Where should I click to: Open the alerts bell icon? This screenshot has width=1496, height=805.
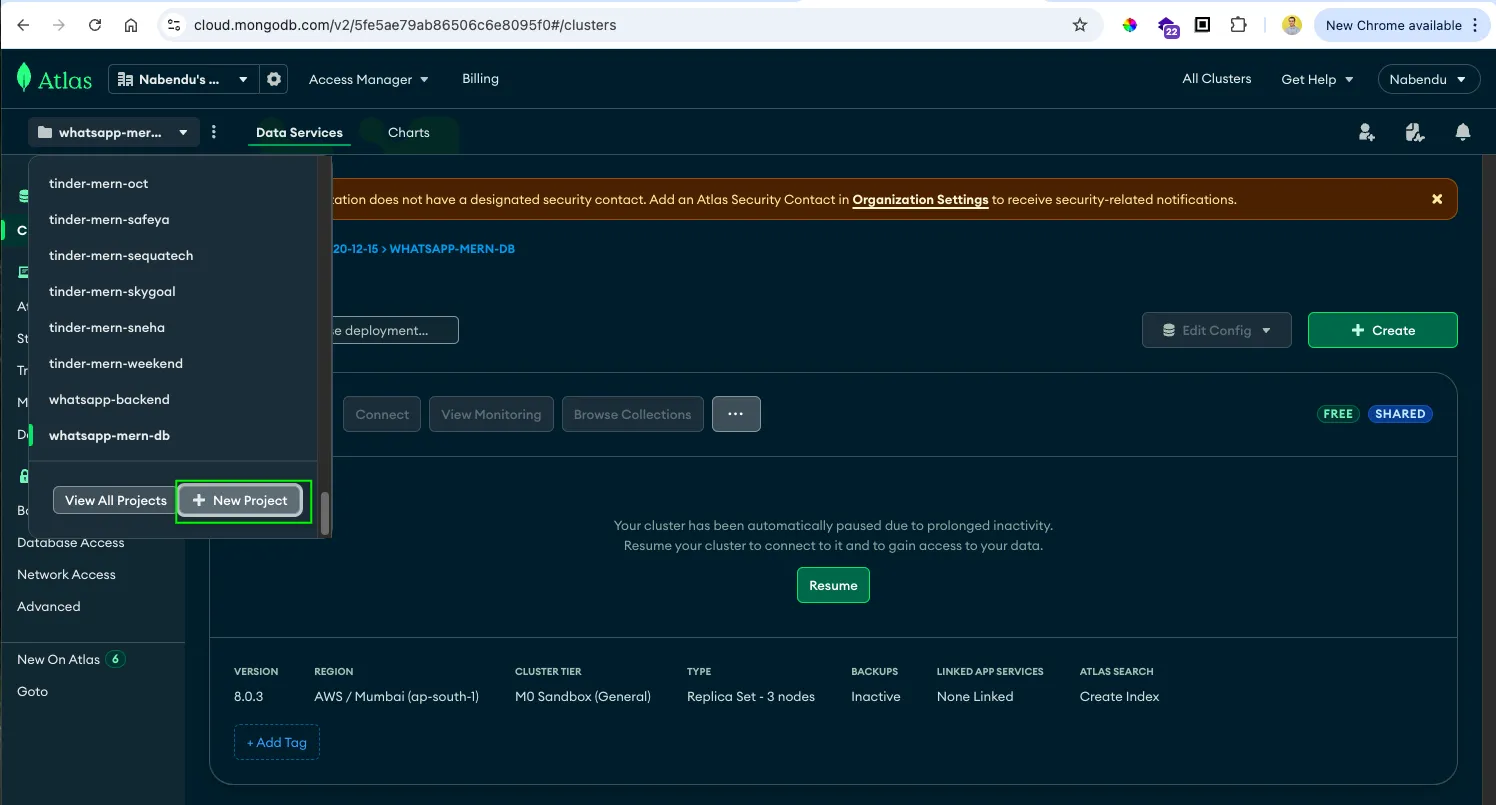click(1462, 132)
